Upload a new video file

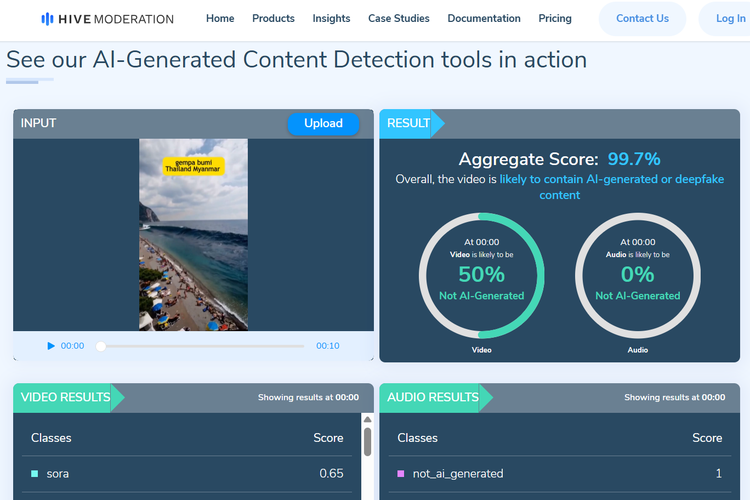323,124
